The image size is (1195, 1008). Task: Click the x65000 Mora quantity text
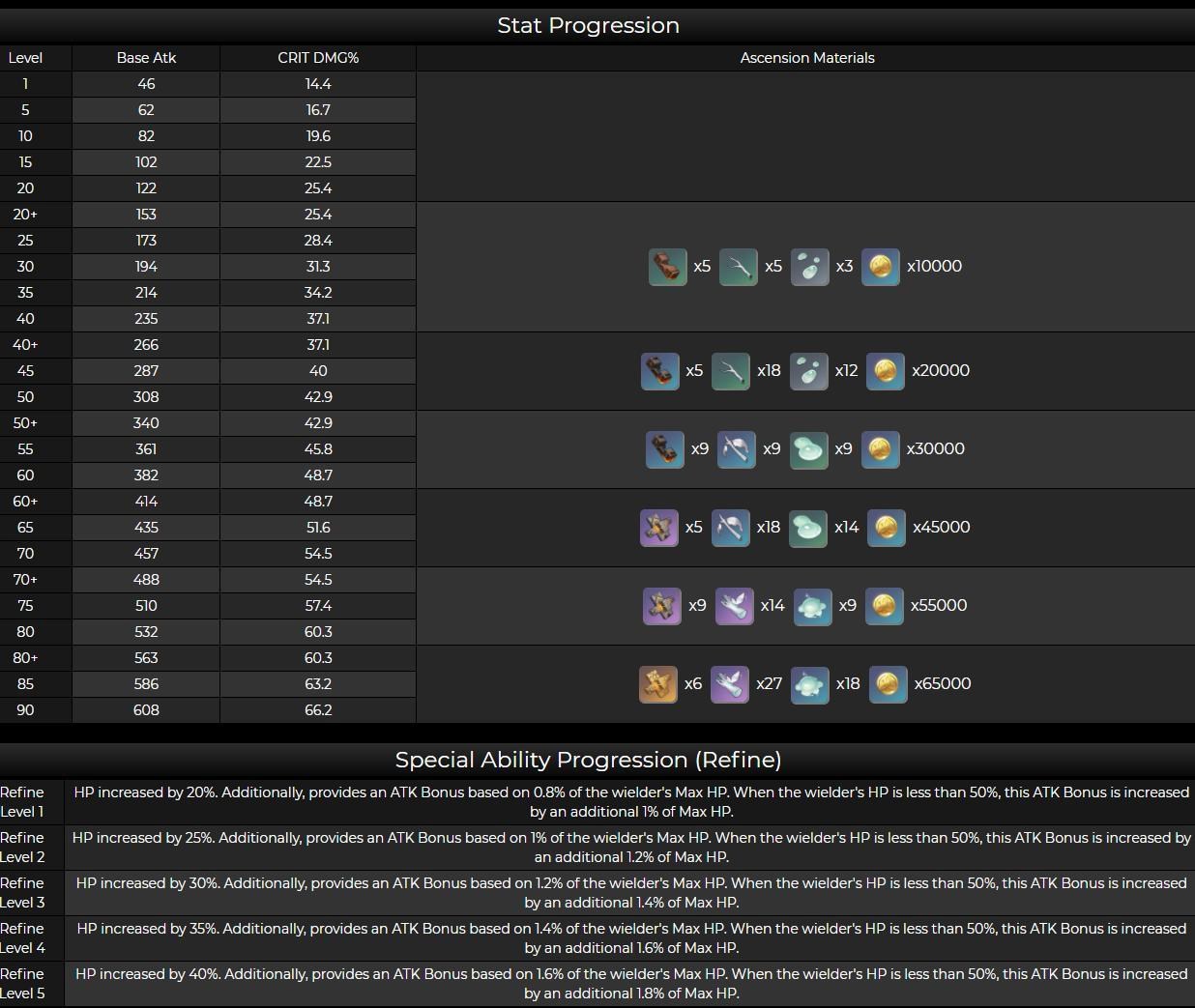coord(943,684)
